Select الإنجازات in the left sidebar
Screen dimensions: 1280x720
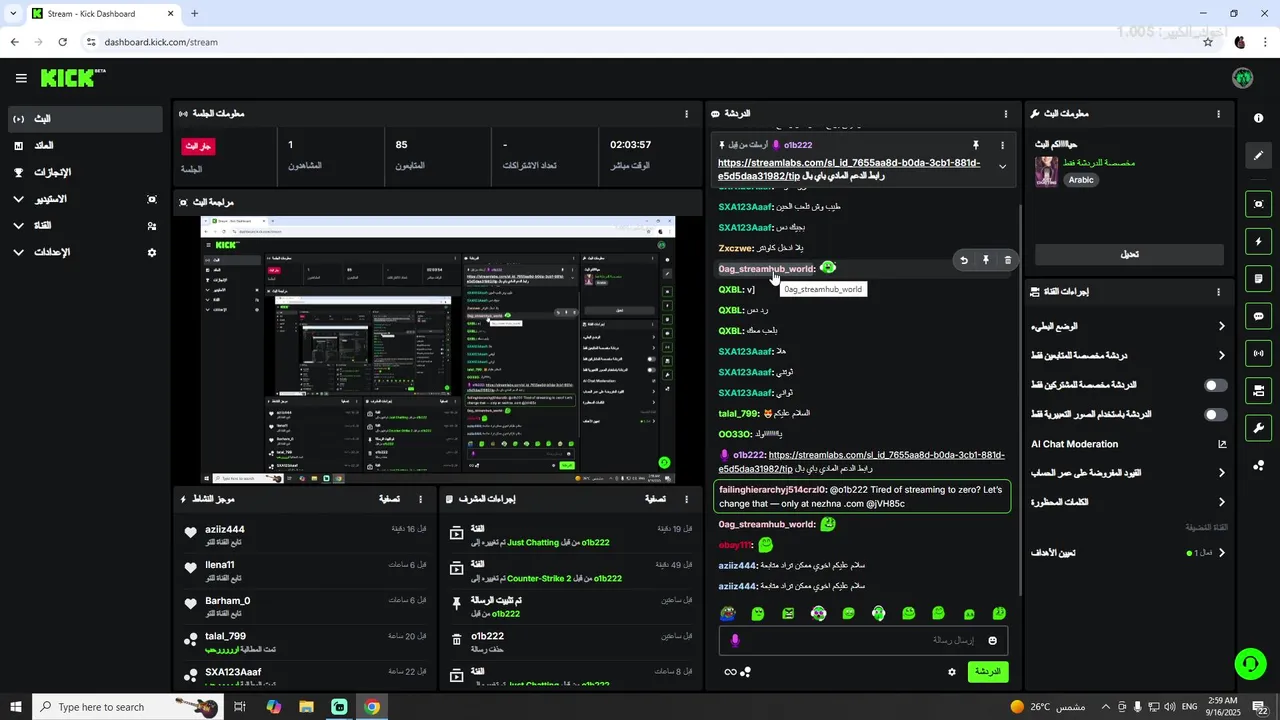tap(84, 172)
